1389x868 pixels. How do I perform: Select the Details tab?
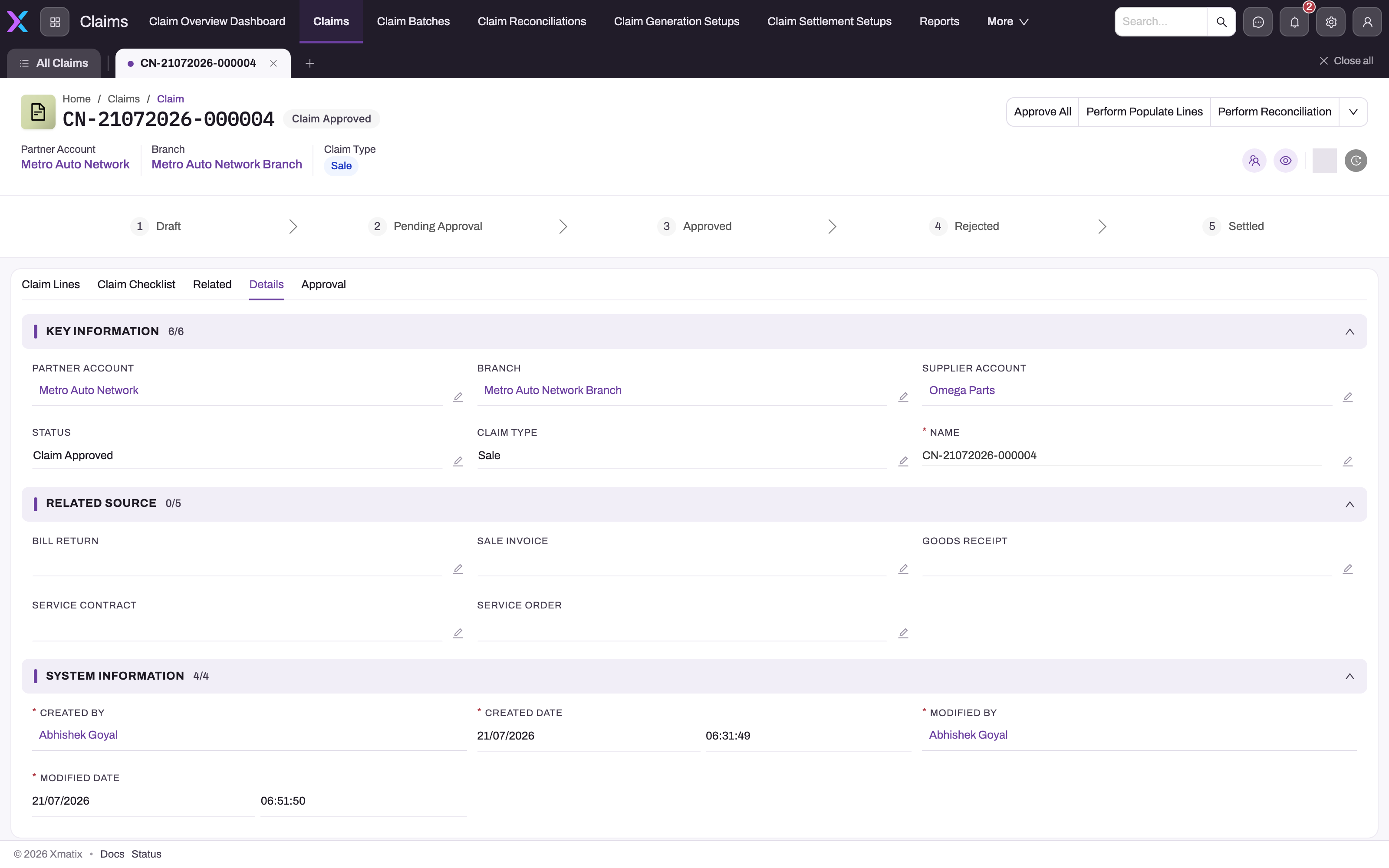pos(267,285)
